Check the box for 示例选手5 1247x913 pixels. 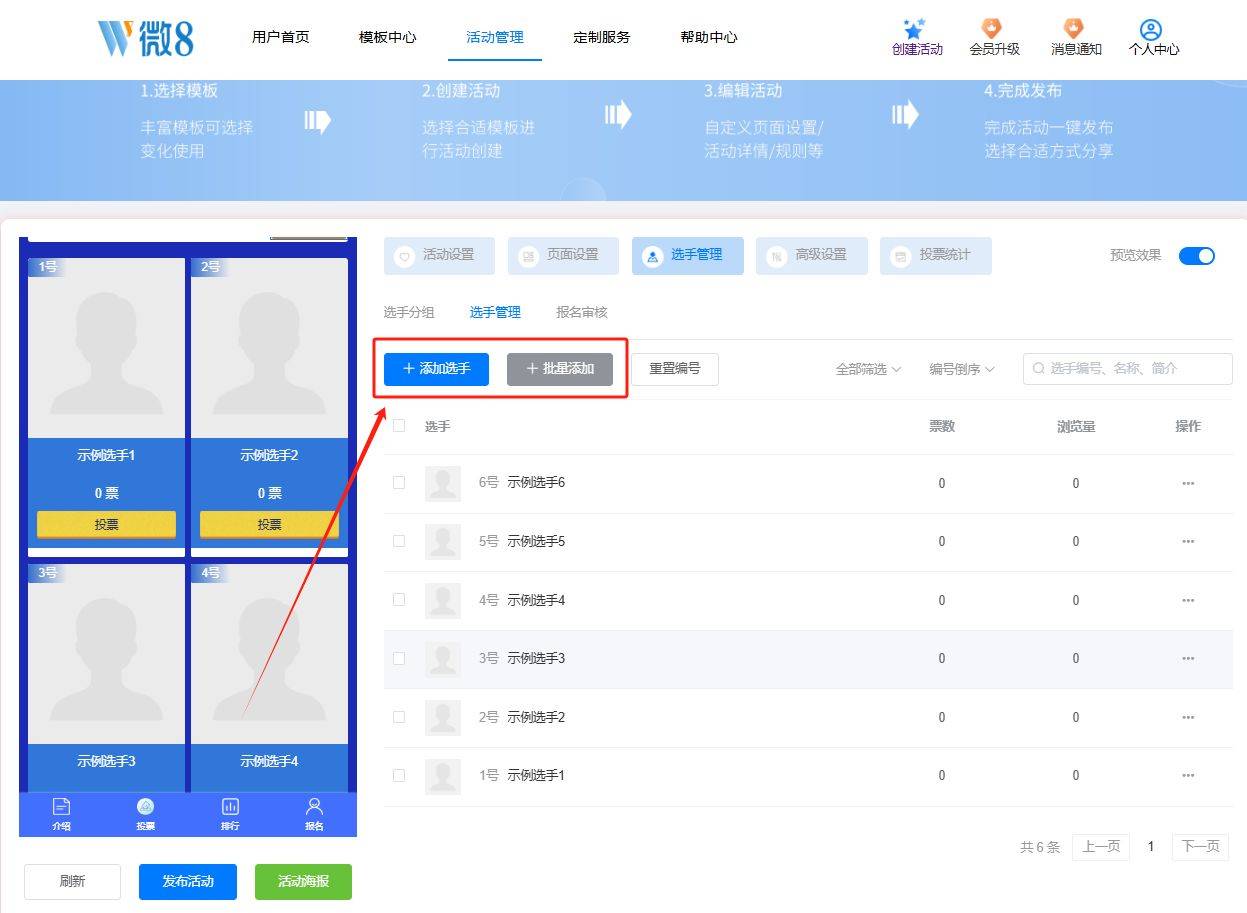pos(399,541)
